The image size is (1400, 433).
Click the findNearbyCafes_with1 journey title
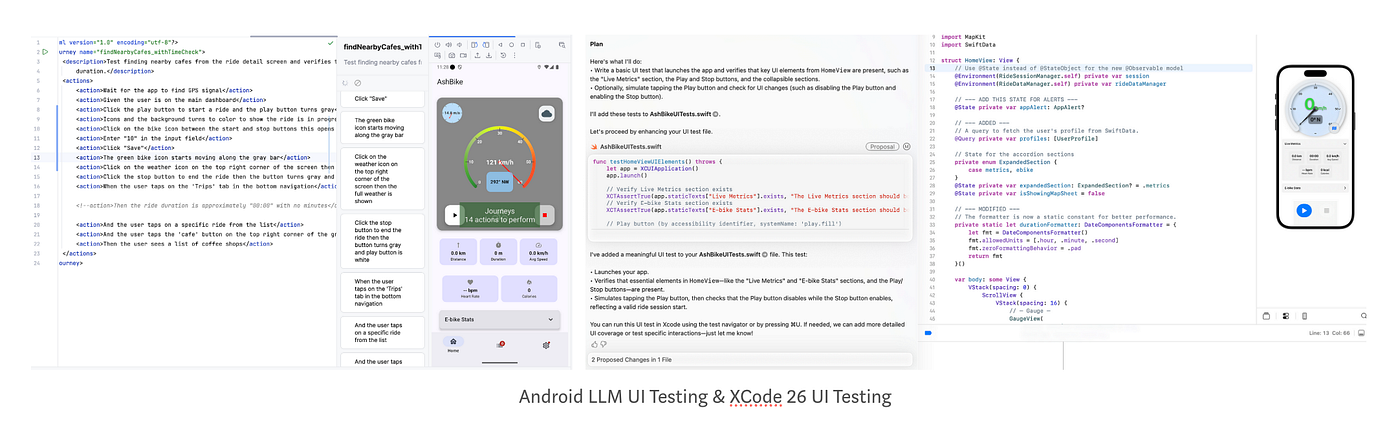pos(383,47)
